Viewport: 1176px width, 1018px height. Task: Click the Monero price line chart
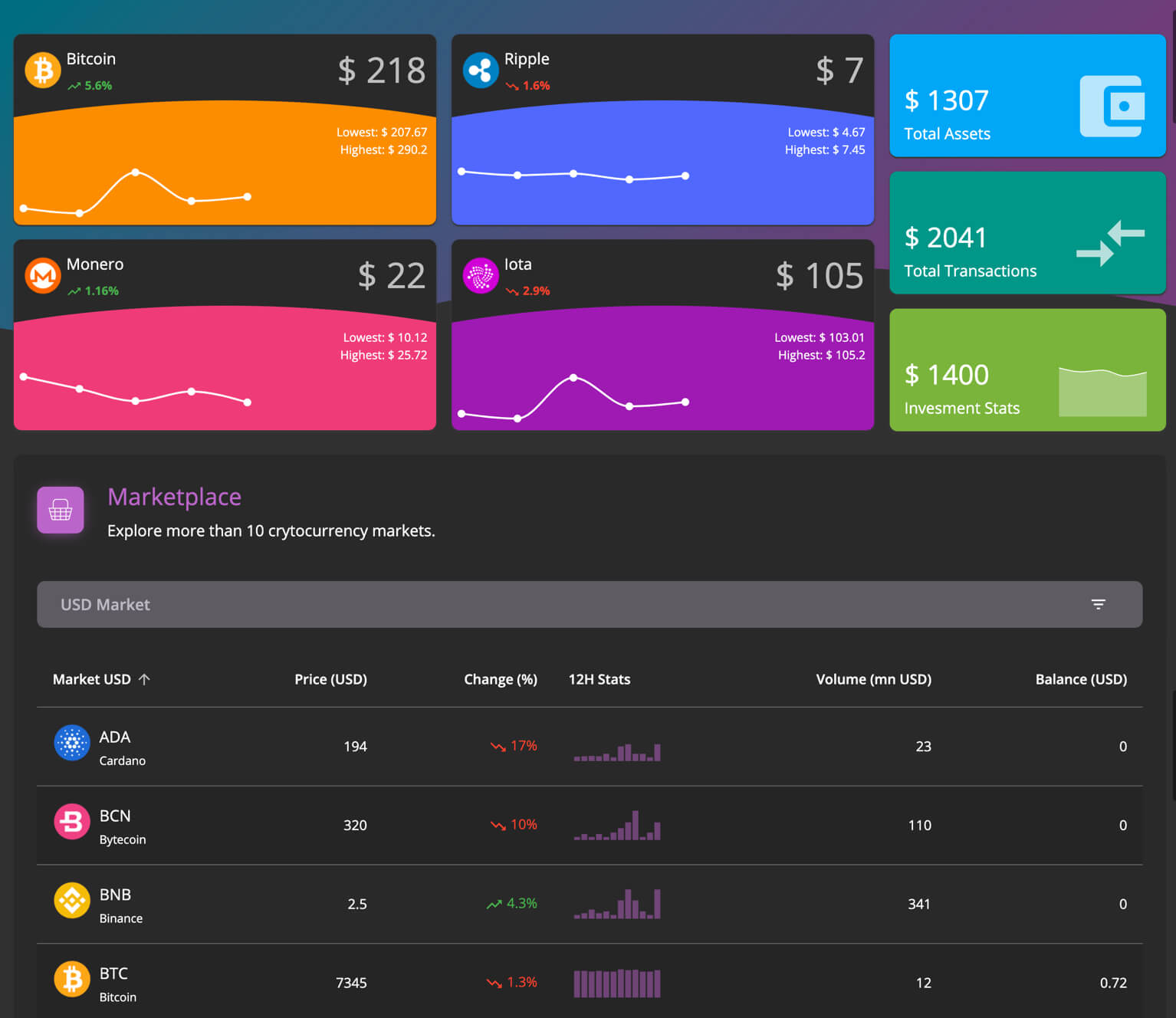[136, 389]
